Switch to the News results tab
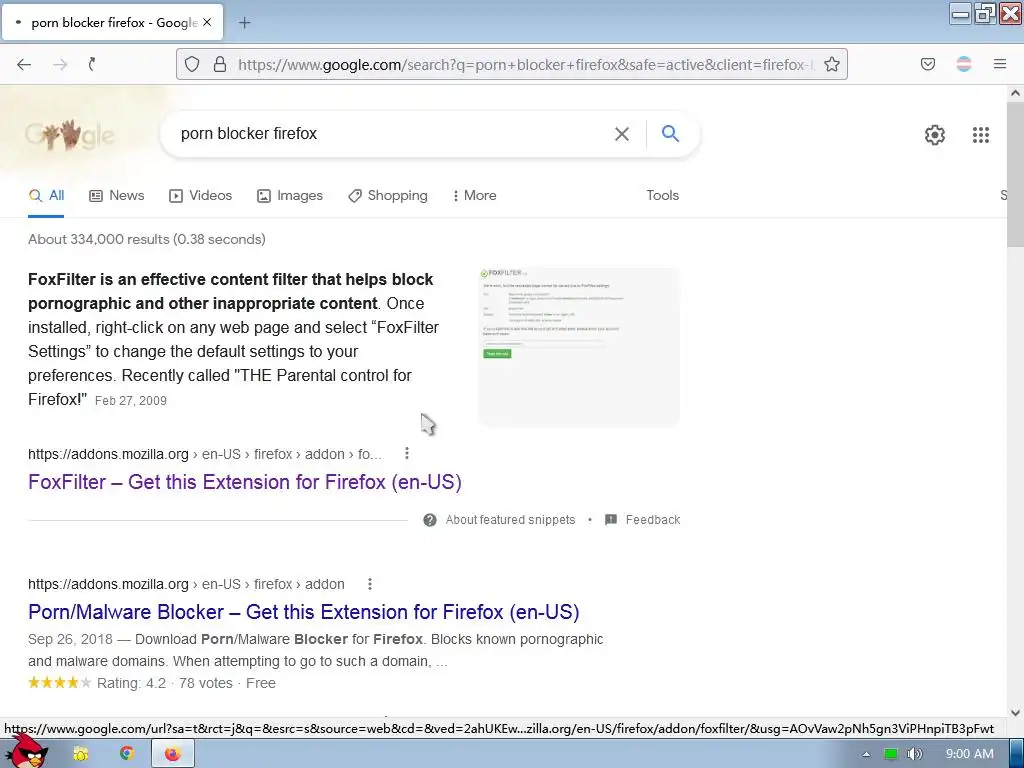 tap(117, 195)
